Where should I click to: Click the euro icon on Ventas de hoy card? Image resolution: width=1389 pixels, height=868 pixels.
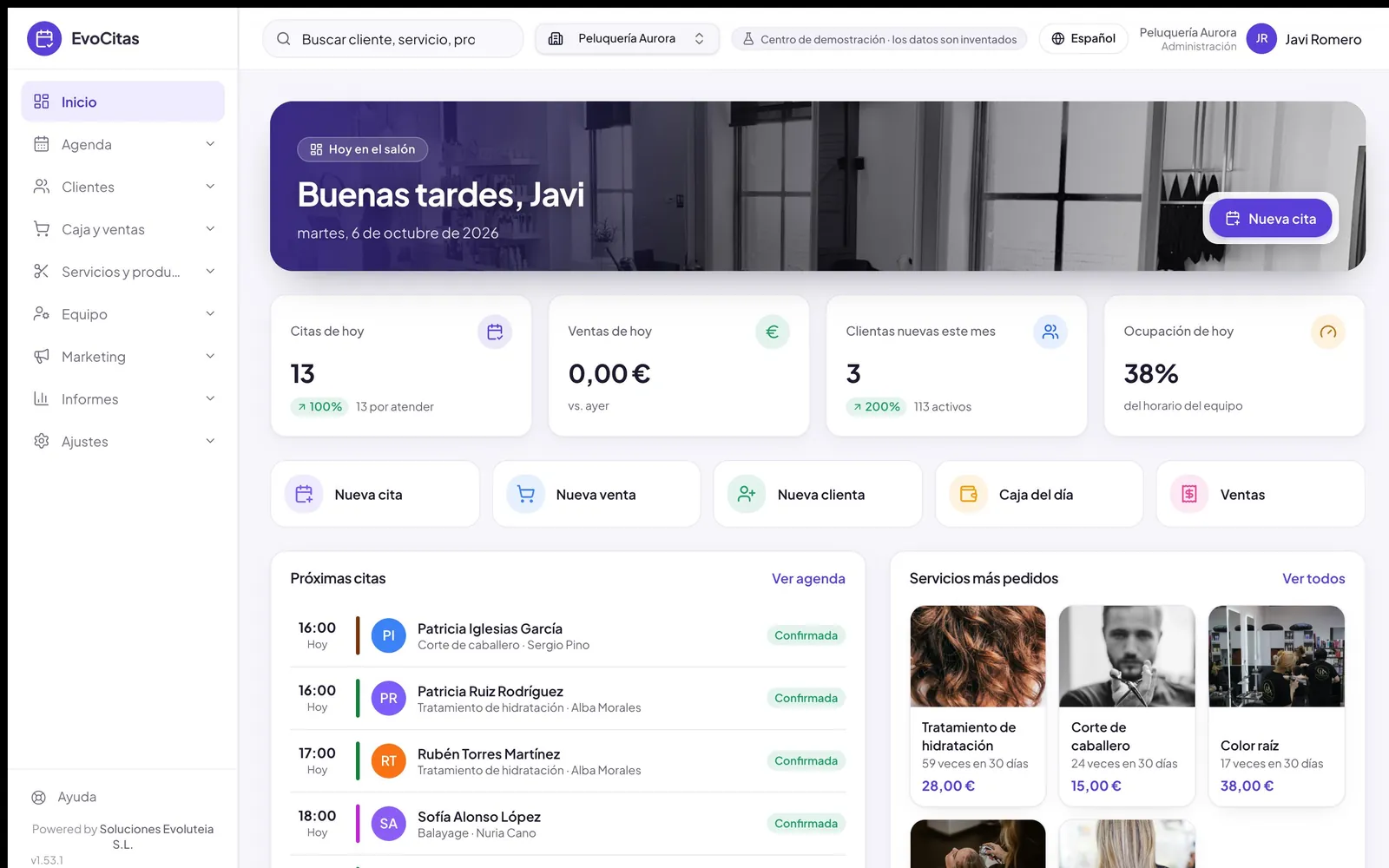(773, 332)
